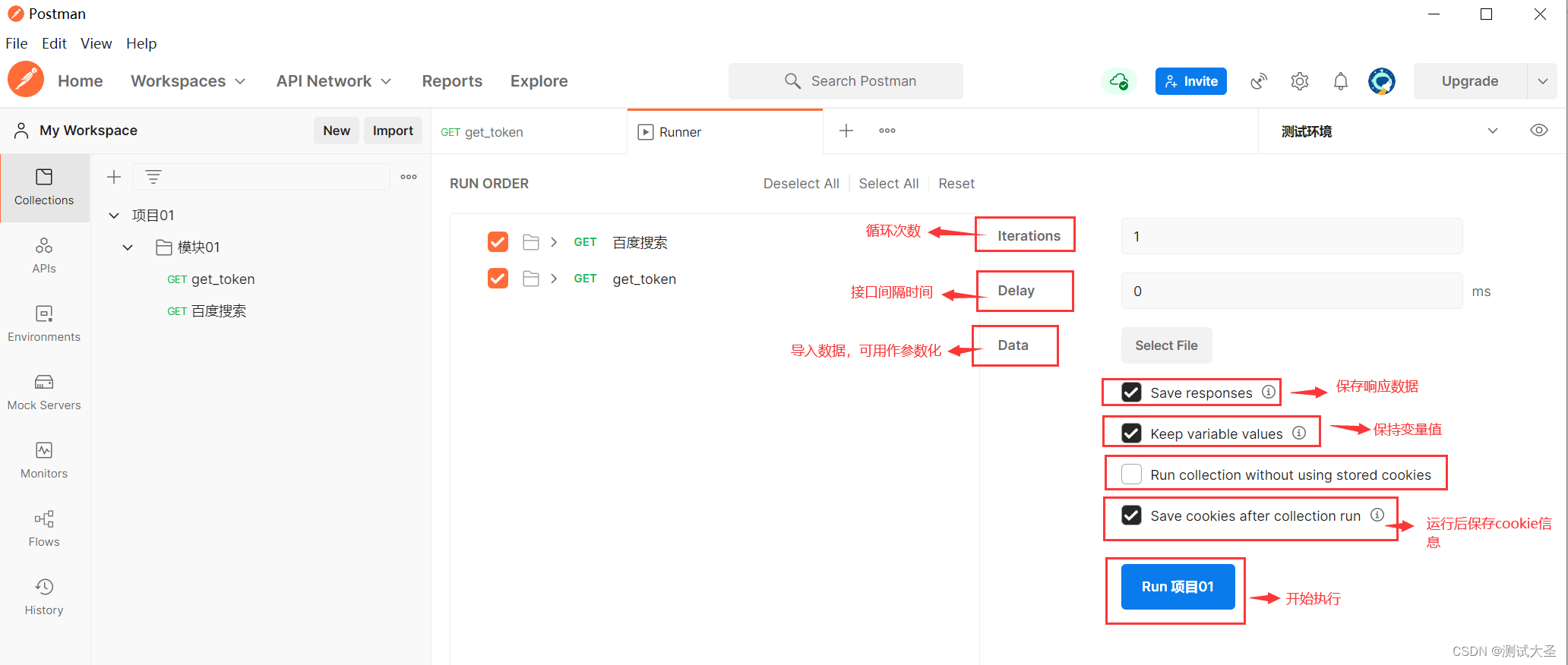
Task: Open the Help menu
Action: pos(141,43)
